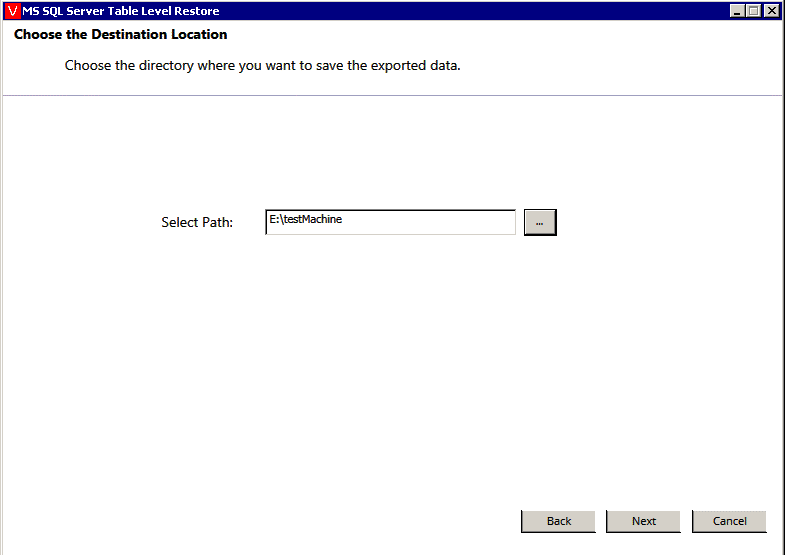Proceed with the Next button
The height and width of the screenshot is (555, 785).
(x=643, y=521)
